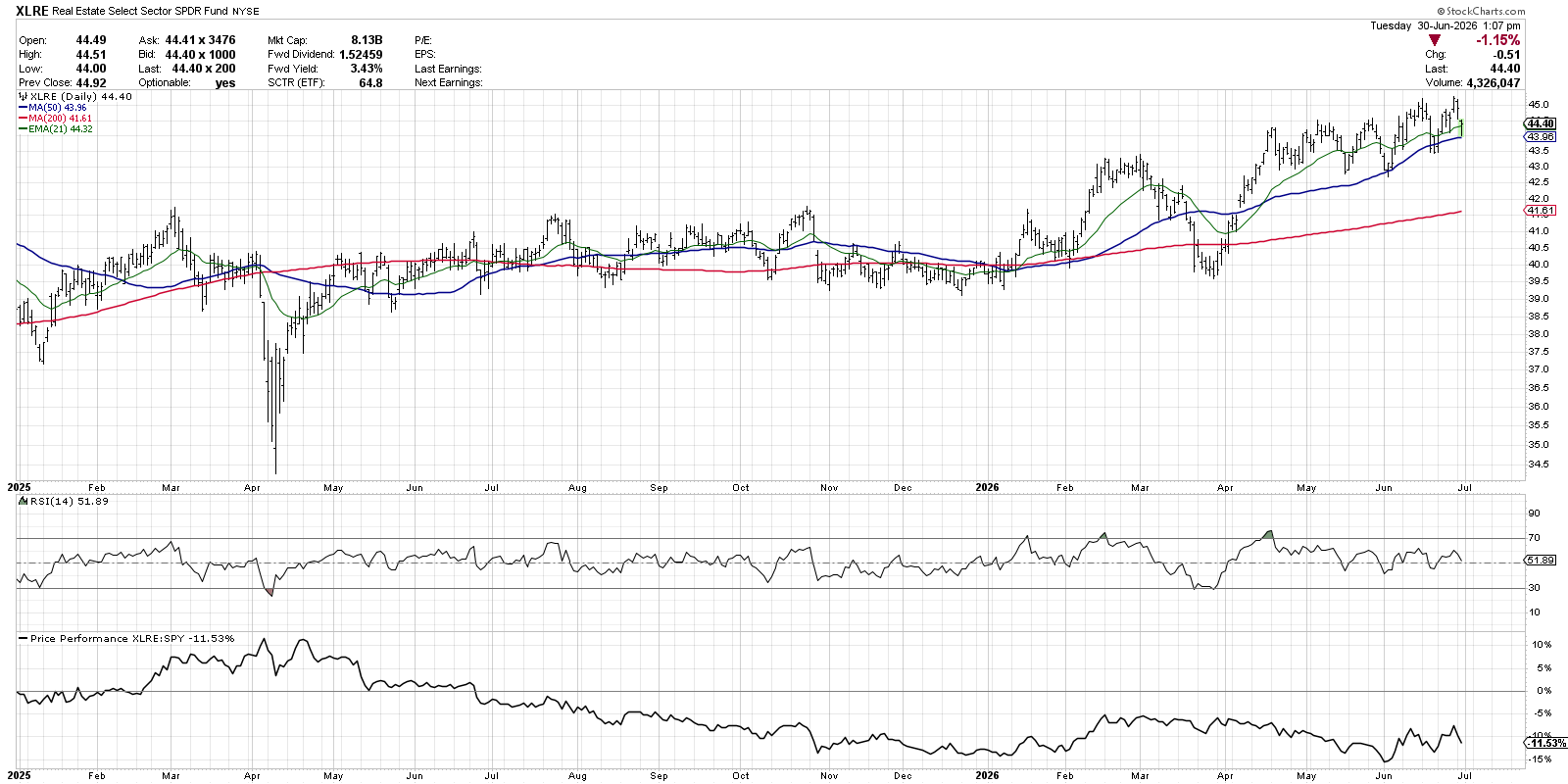Click the 70 level label on the RSI axis

[x=1534, y=538]
